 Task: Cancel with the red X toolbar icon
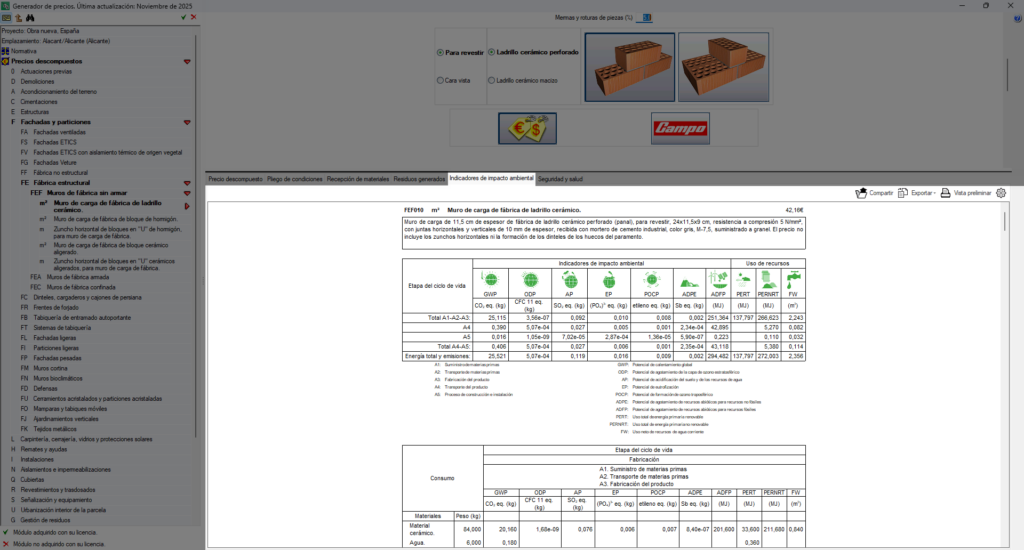193,18
